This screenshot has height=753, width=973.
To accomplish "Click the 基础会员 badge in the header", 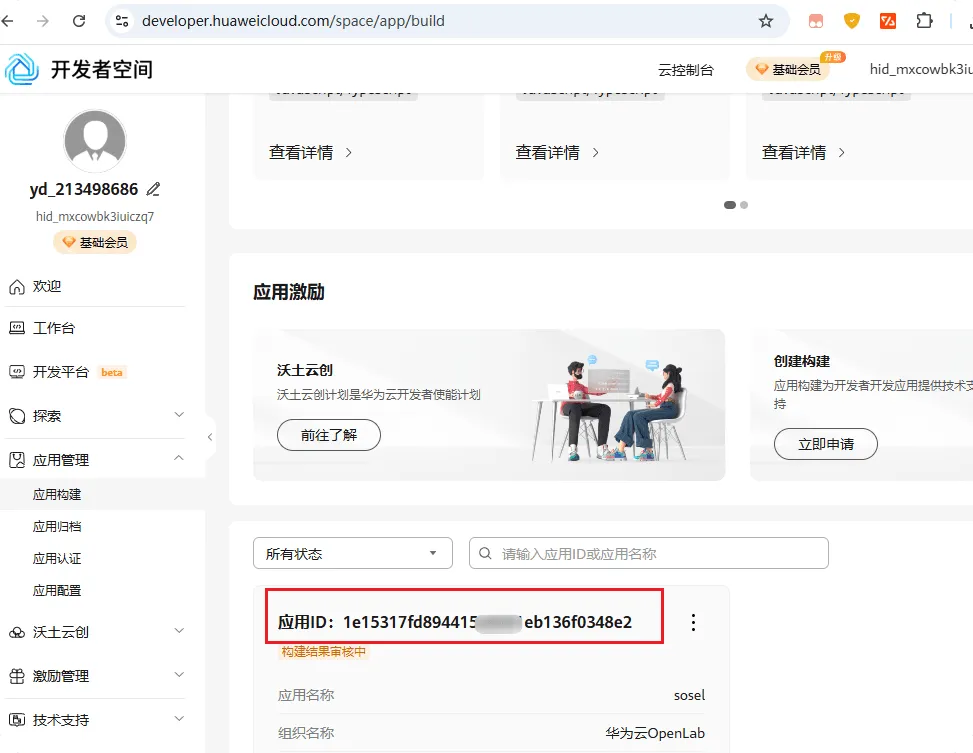I will coord(788,70).
